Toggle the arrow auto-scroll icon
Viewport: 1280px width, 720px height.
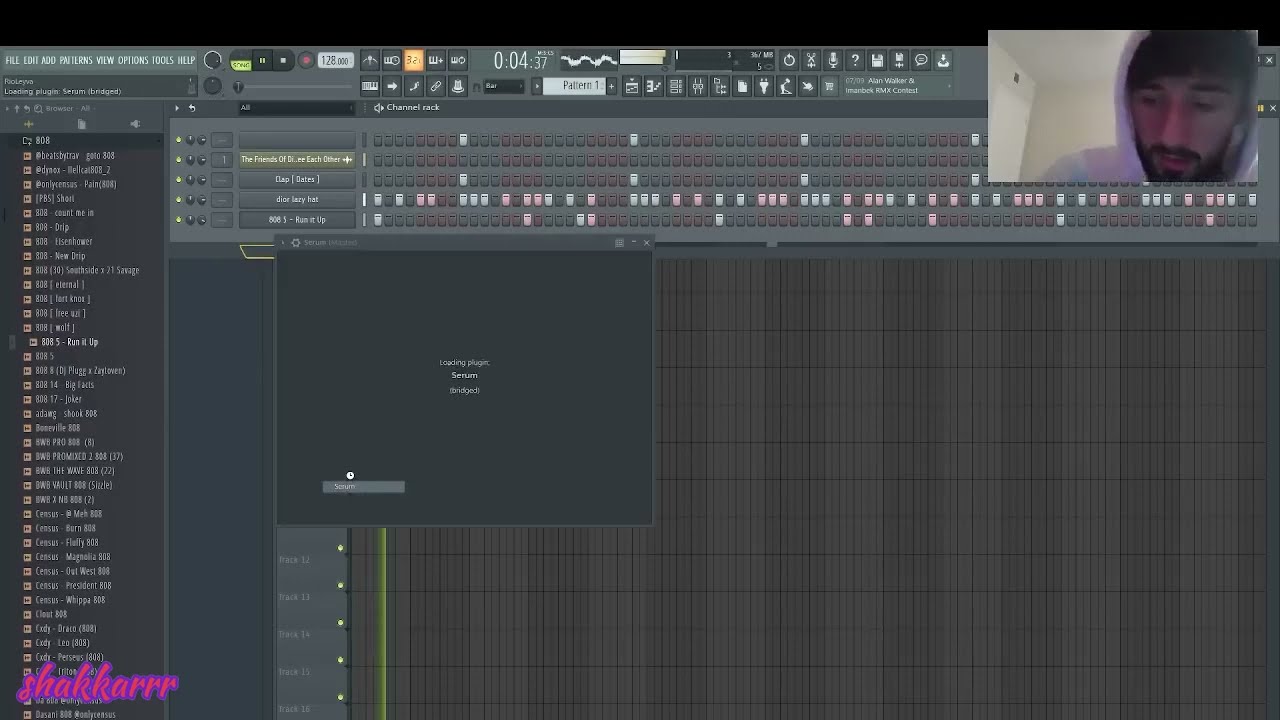392,86
